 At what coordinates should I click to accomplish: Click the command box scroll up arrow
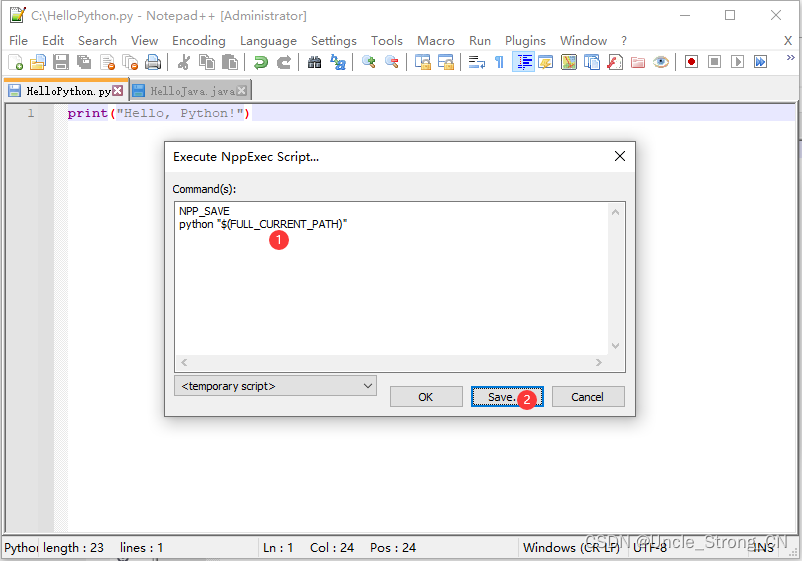click(x=615, y=212)
